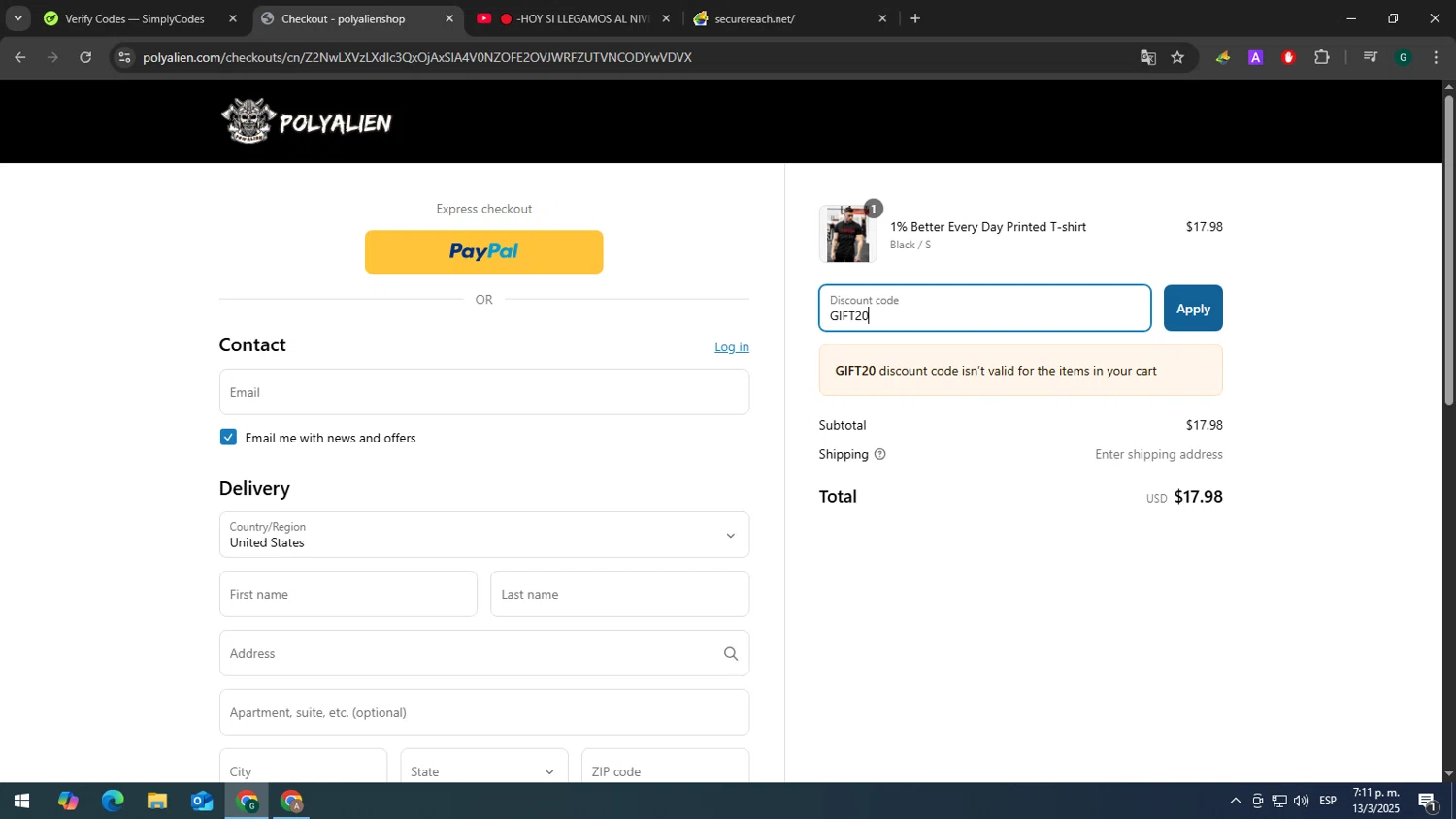Click the network icon in system tray
Viewport: 1456px width, 819px height.
click(x=1279, y=801)
